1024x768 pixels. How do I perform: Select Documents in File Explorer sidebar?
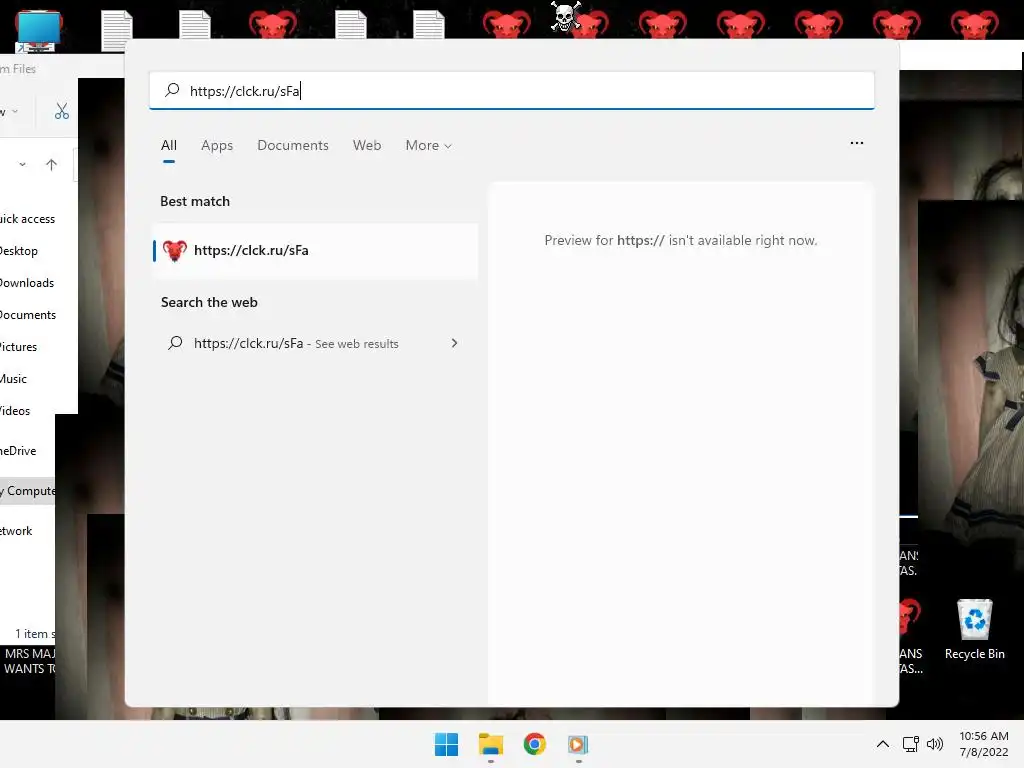pyautogui.click(x=28, y=315)
